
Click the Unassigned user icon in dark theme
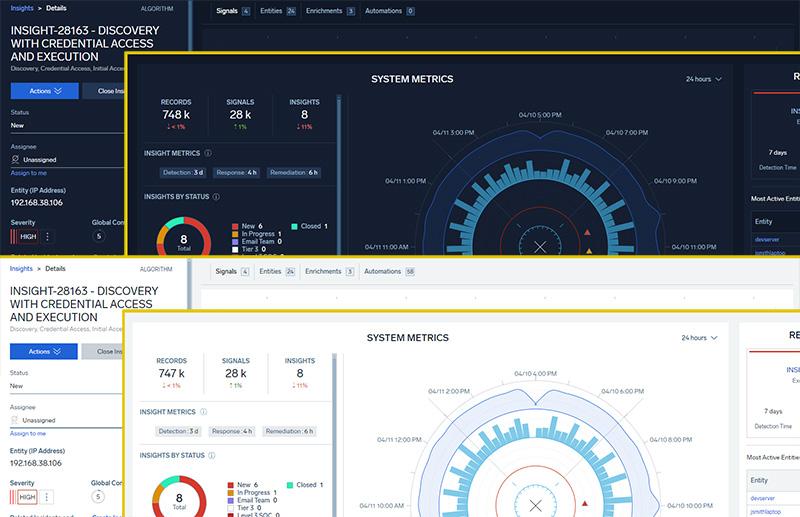(15, 159)
